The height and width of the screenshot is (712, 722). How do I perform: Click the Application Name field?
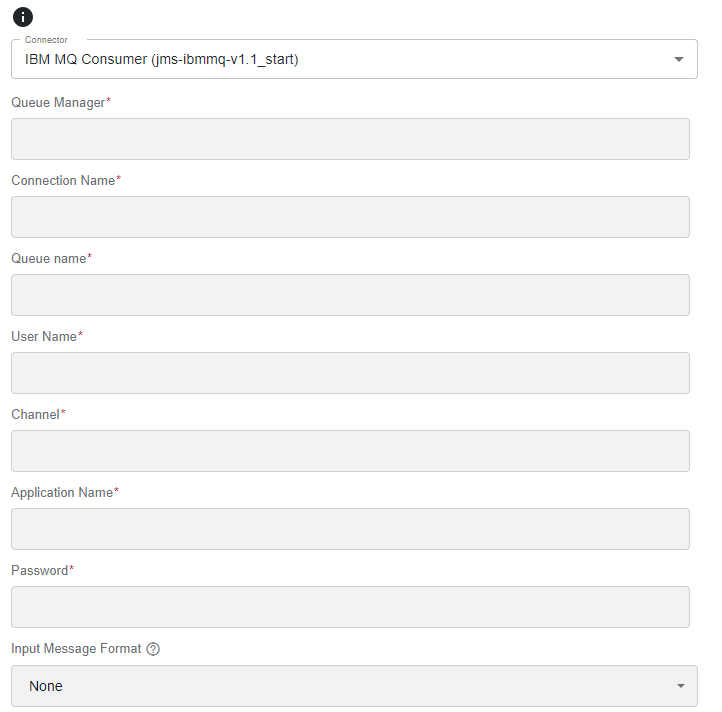pos(350,529)
